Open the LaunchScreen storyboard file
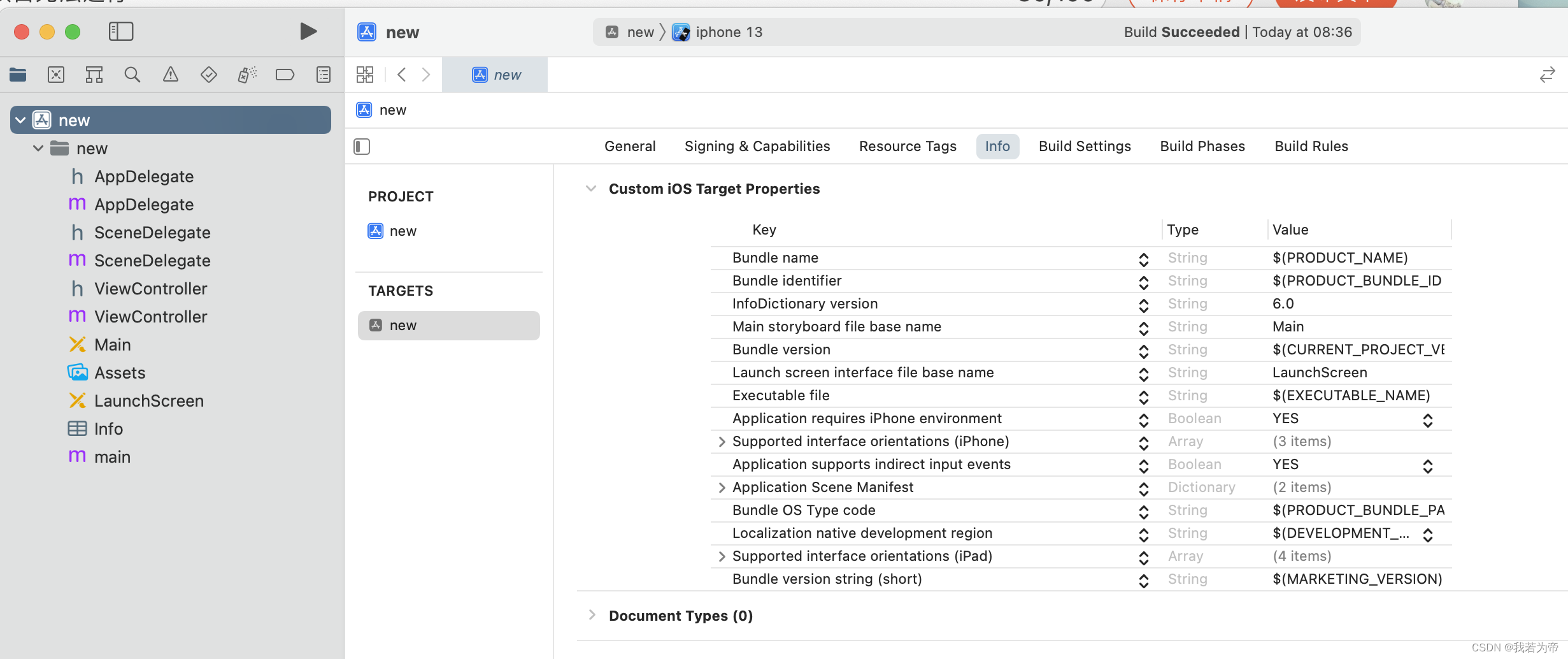Image resolution: width=1568 pixels, height=659 pixels. (148, 401)
